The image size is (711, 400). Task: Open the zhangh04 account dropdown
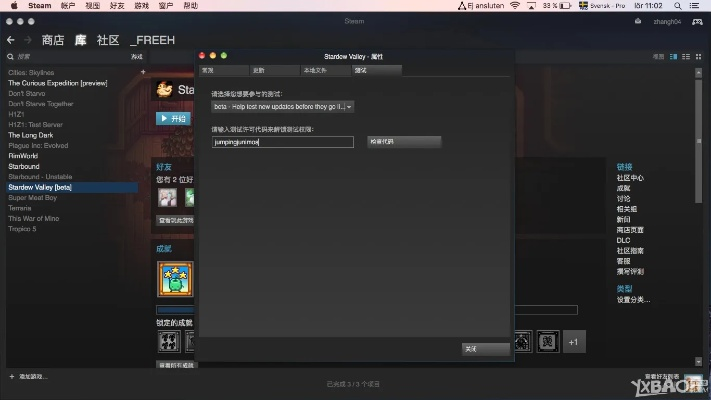point(667,21)
